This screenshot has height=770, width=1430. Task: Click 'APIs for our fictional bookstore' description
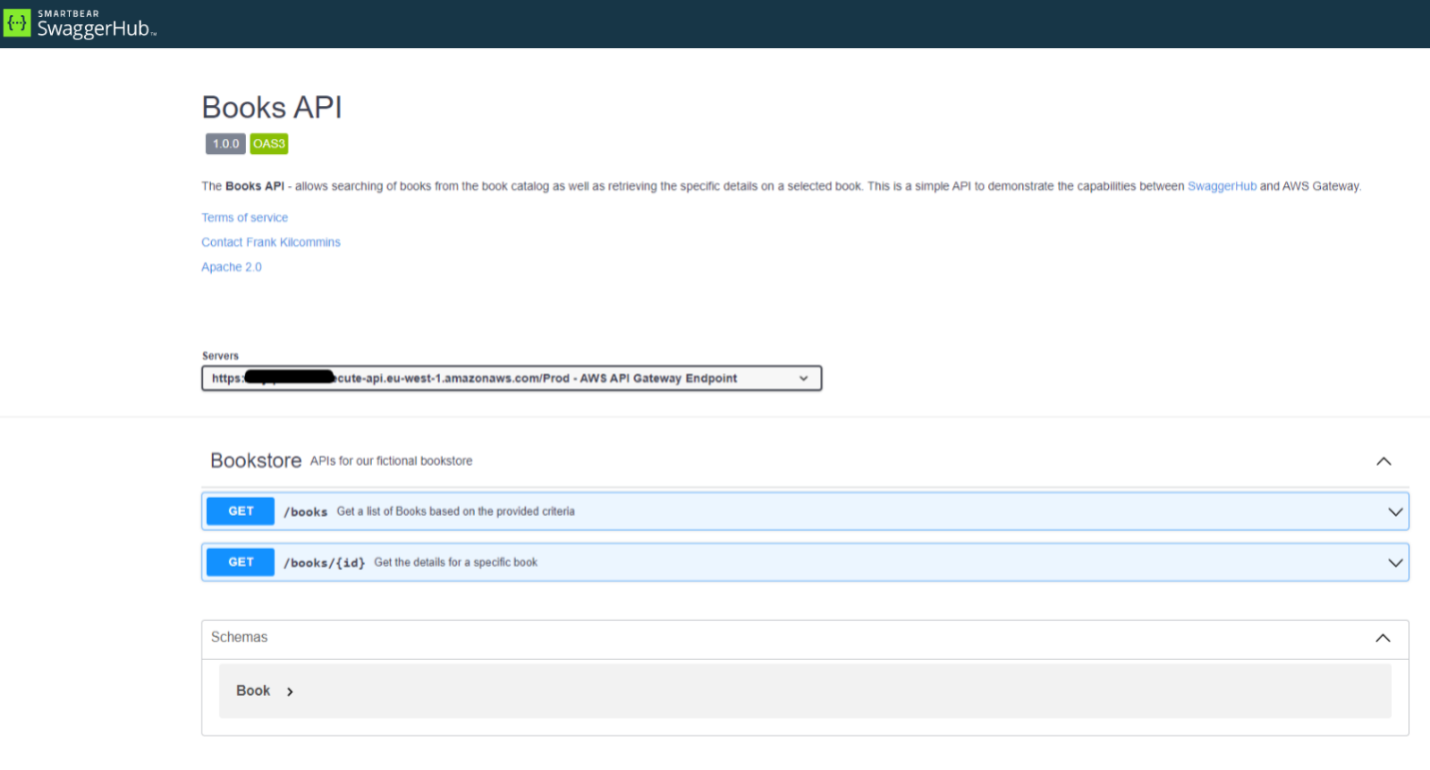pos(391,461)
